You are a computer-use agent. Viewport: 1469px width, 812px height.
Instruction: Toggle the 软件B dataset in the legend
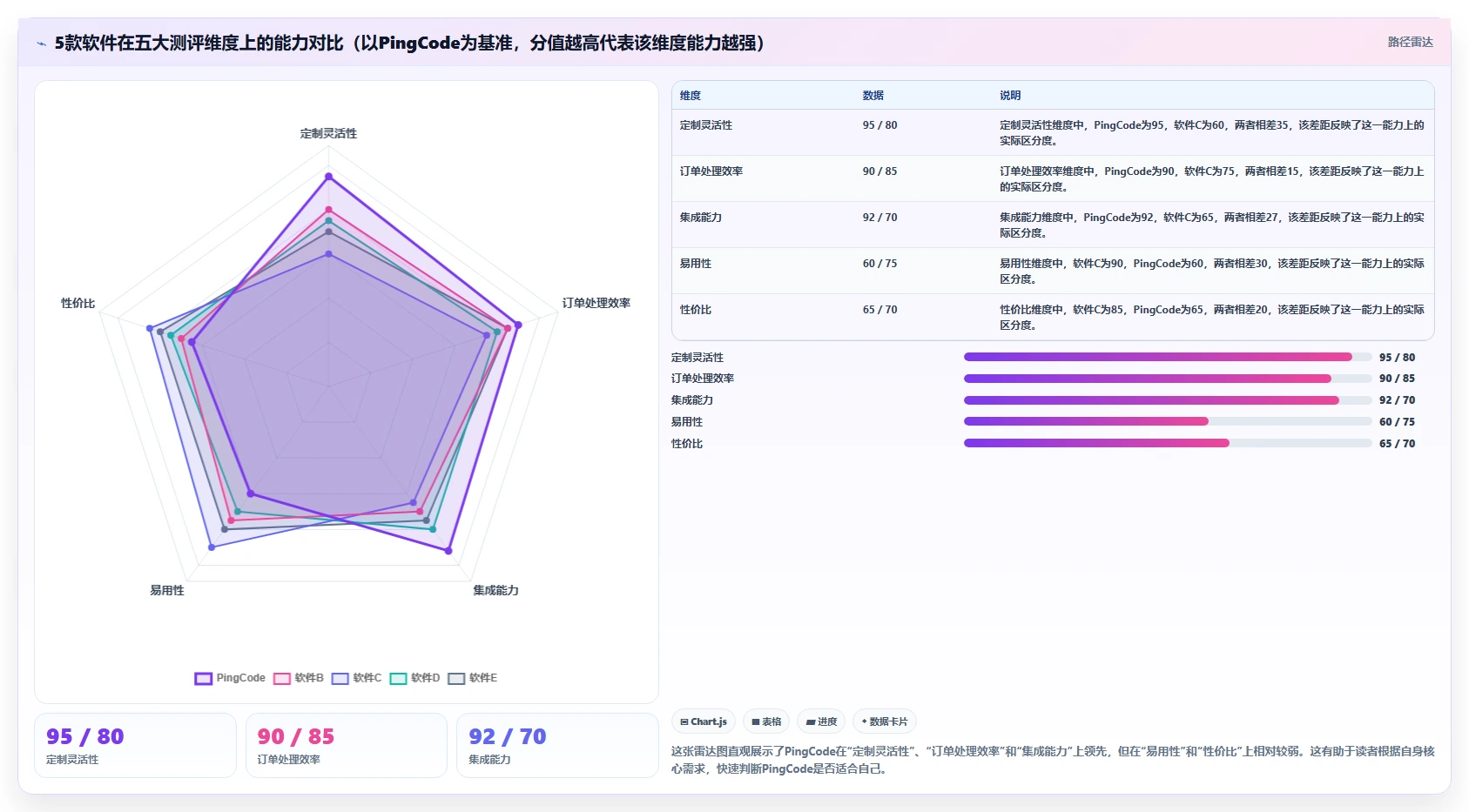click(x=299, y=678)
